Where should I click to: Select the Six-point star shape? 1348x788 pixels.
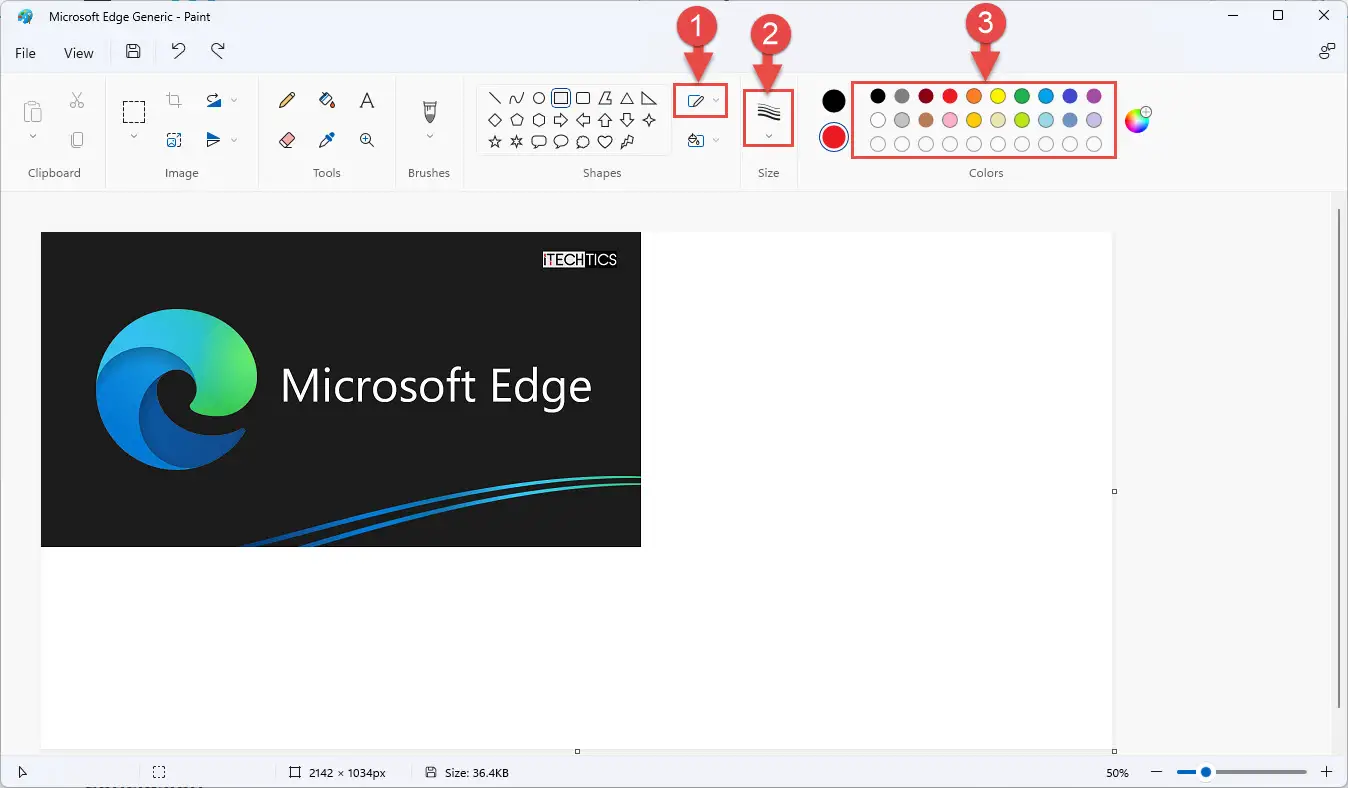point(517,142)
